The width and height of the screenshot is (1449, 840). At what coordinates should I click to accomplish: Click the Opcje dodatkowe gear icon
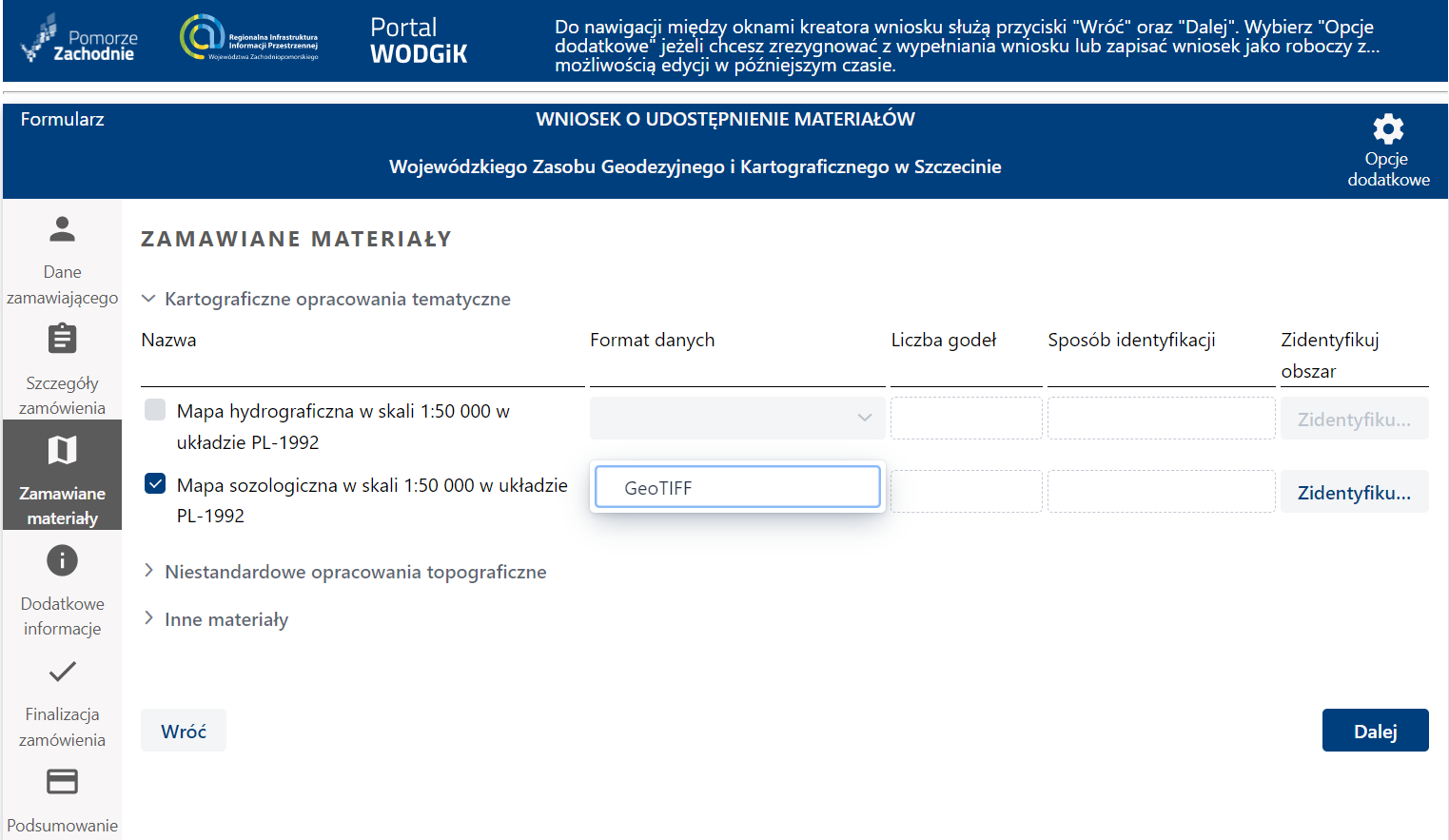[x=1388, y=128]
